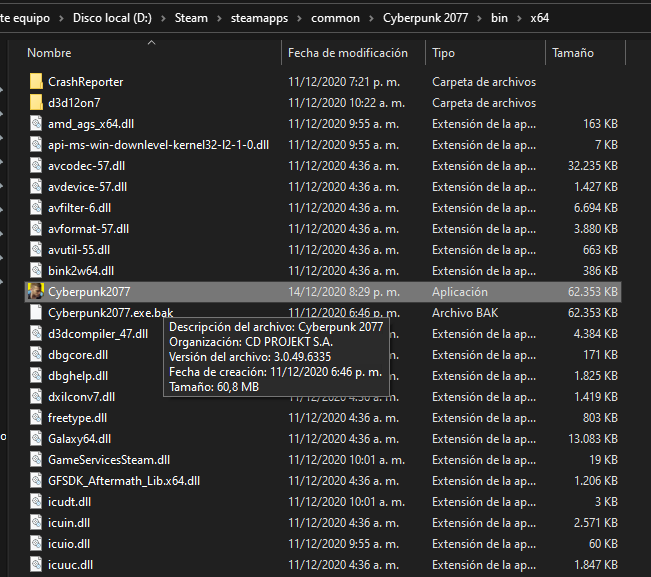Select the GameServicesSteam.dll file icon
This screenshot has height=577, width=651.
tap(36, 460)
